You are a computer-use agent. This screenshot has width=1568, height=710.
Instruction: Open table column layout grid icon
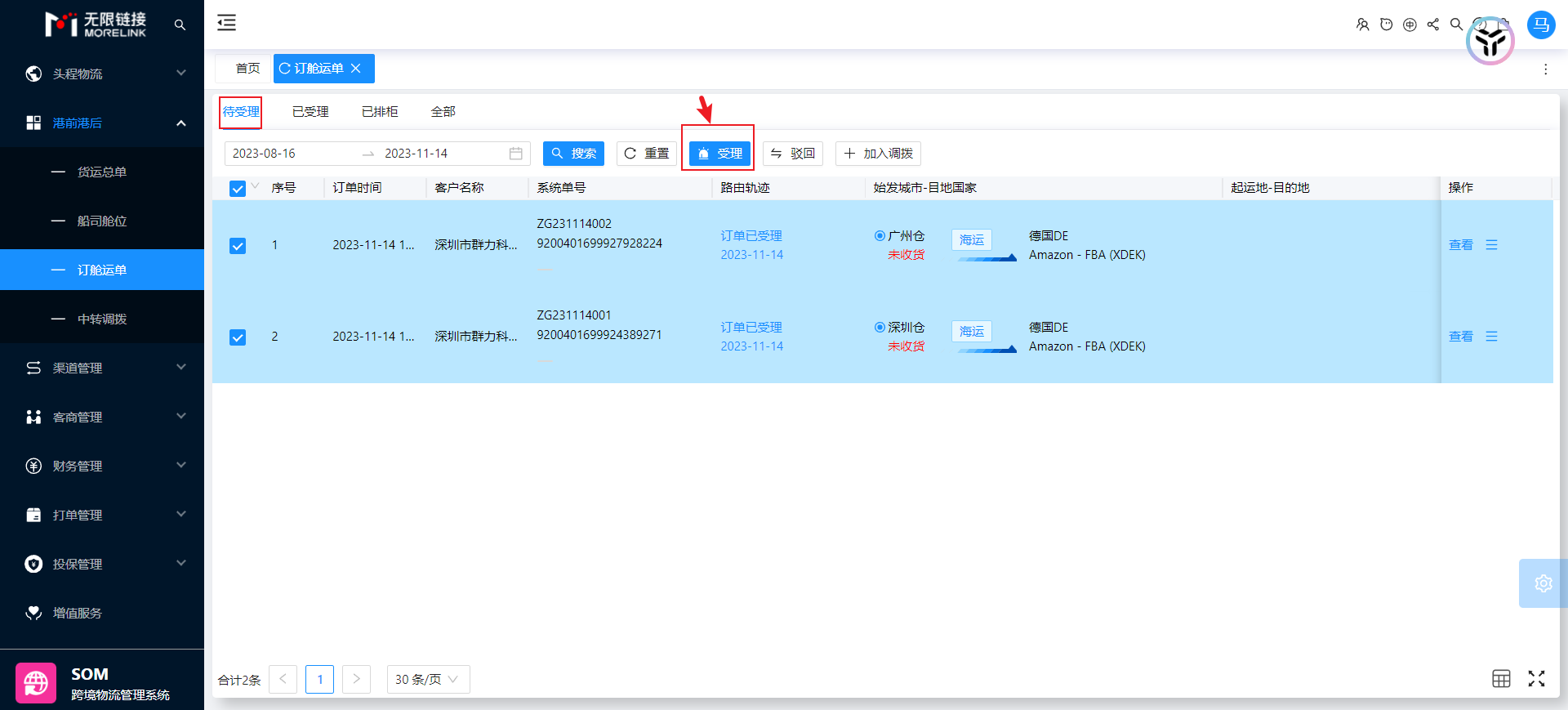1501,679
